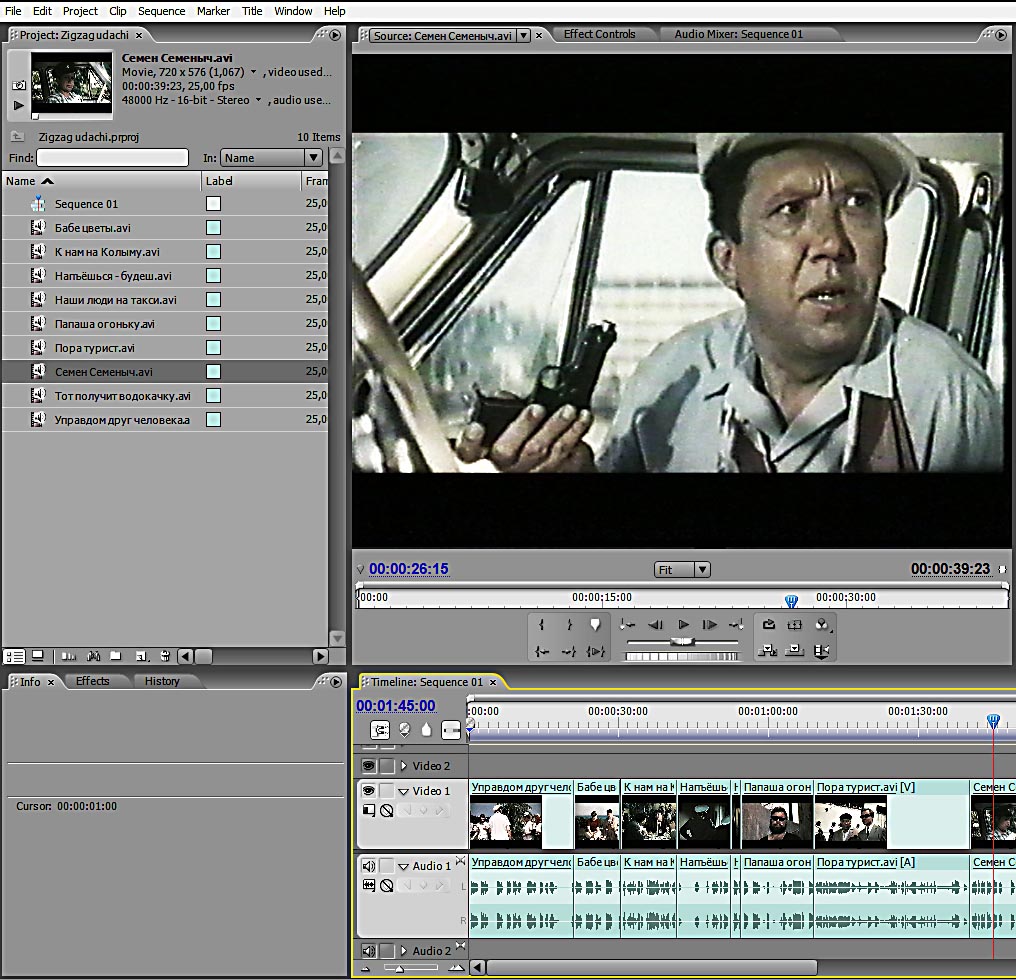Mute Audio 2 track speaker toggle
Viewport: 1016px width, 980px height.
pos(369,951)
